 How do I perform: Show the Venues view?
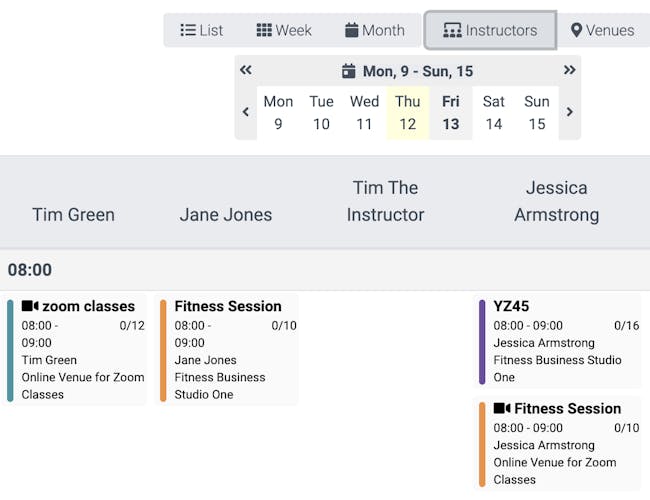click(x=602, y=30)
